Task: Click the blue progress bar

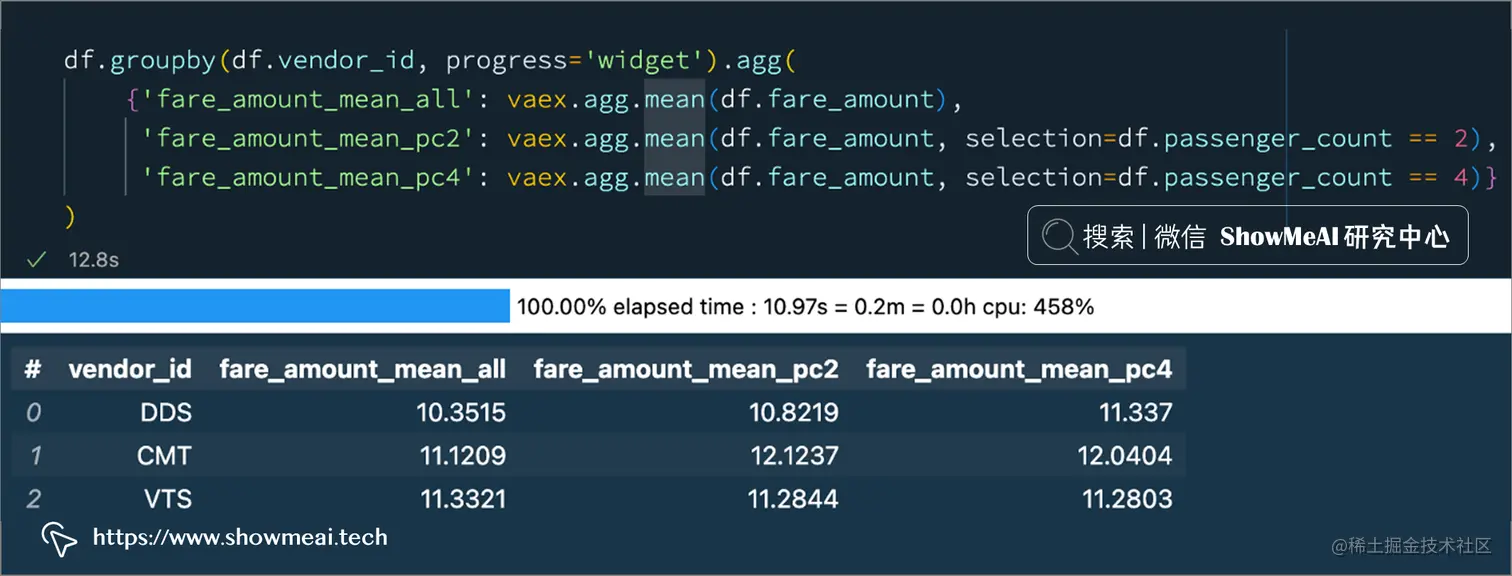Action: coord(255,306)
